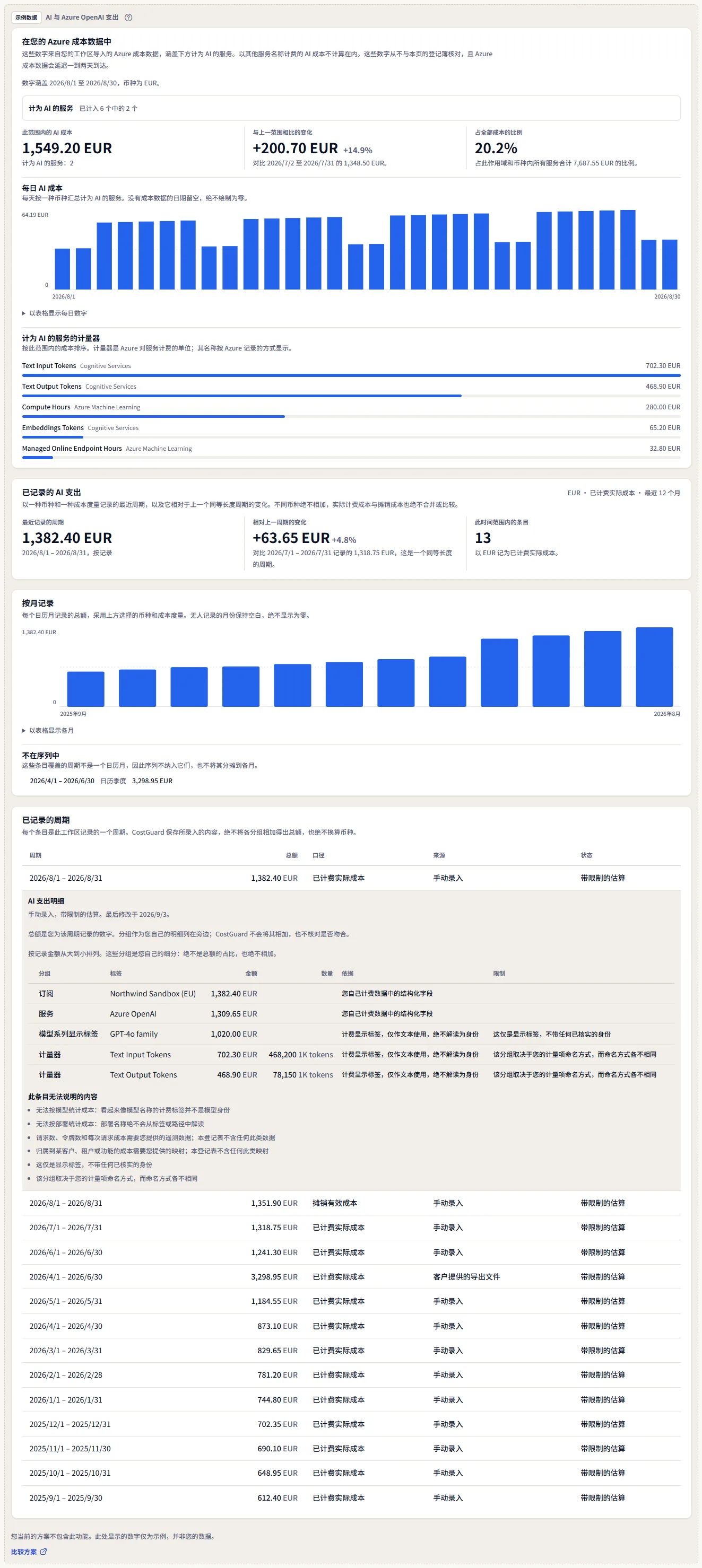
Task: Click the 状态 column header
Action: click(x=586, y=855)
